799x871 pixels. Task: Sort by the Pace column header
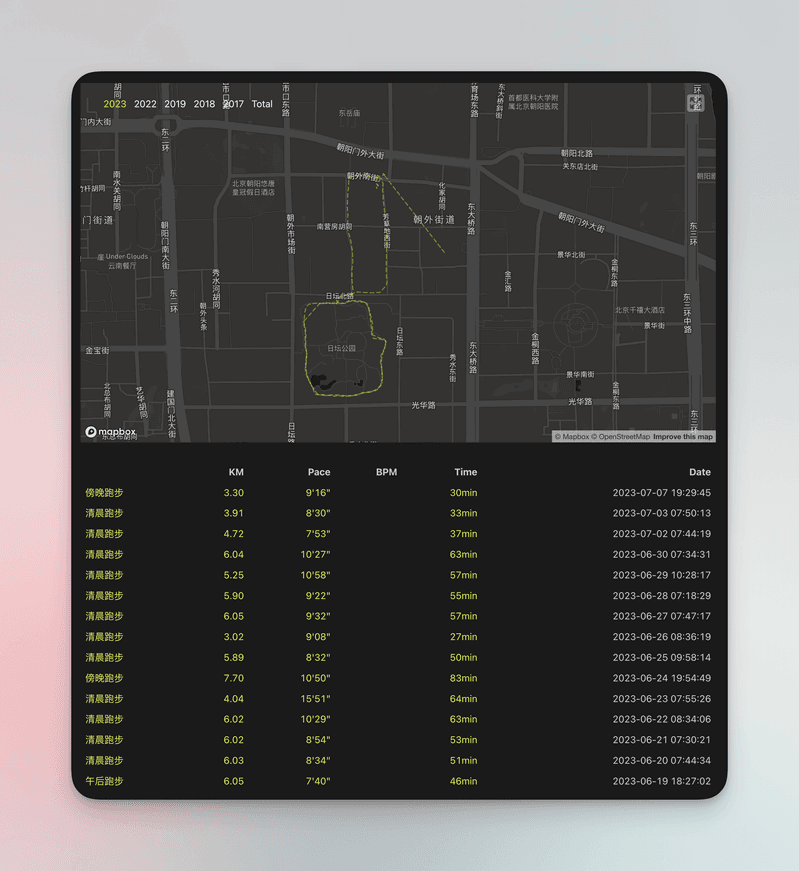319,472
